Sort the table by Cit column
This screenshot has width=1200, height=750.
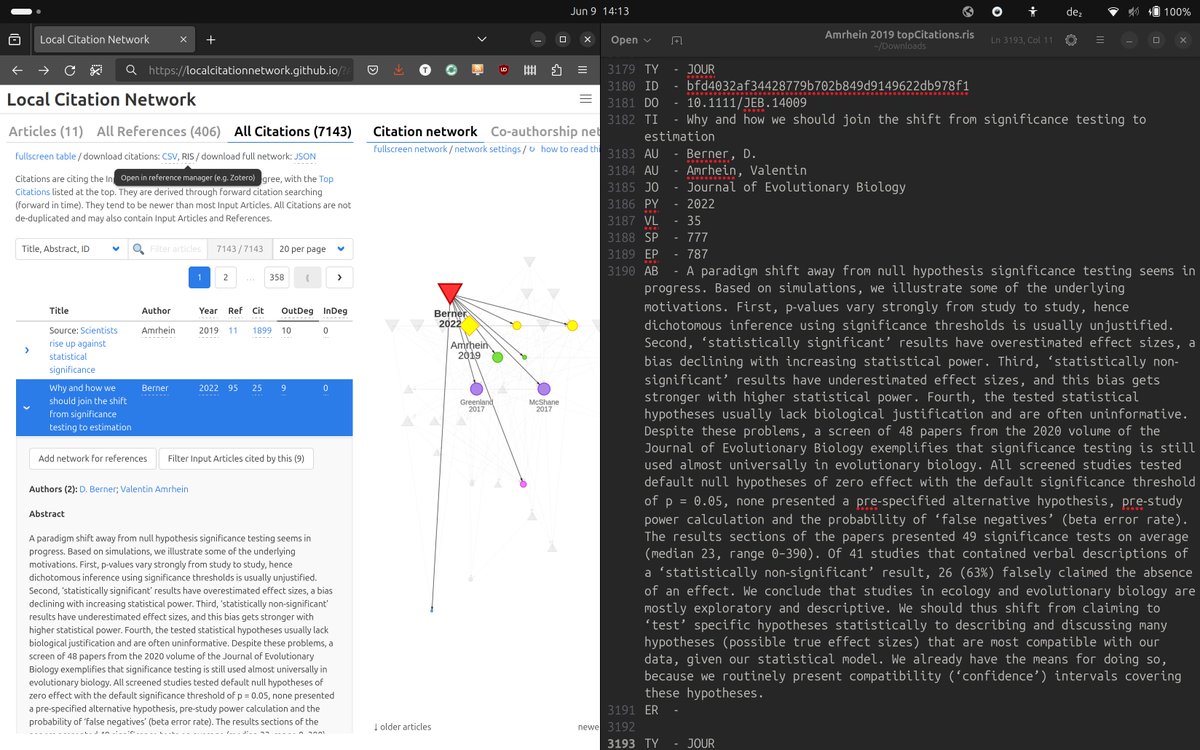click(259, 311)
